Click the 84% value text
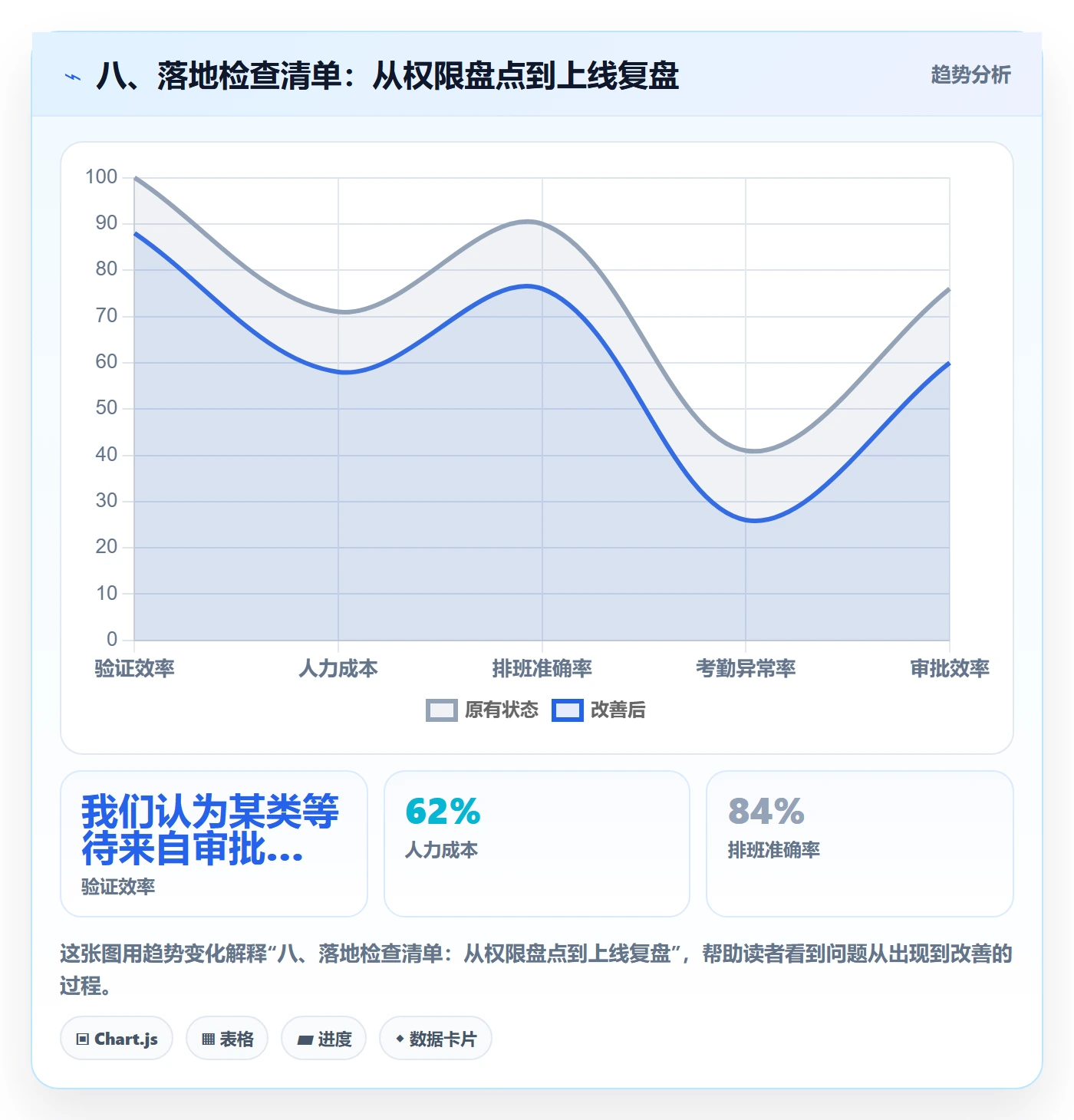Screen dimensions: 1074x1120 coord(766,812)
